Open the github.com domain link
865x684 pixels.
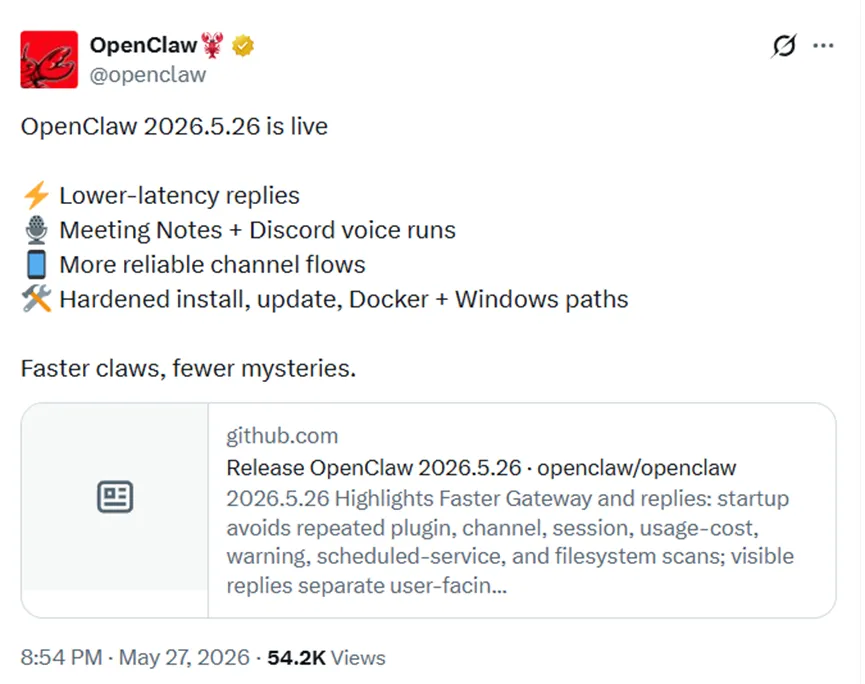coord(282,436)
